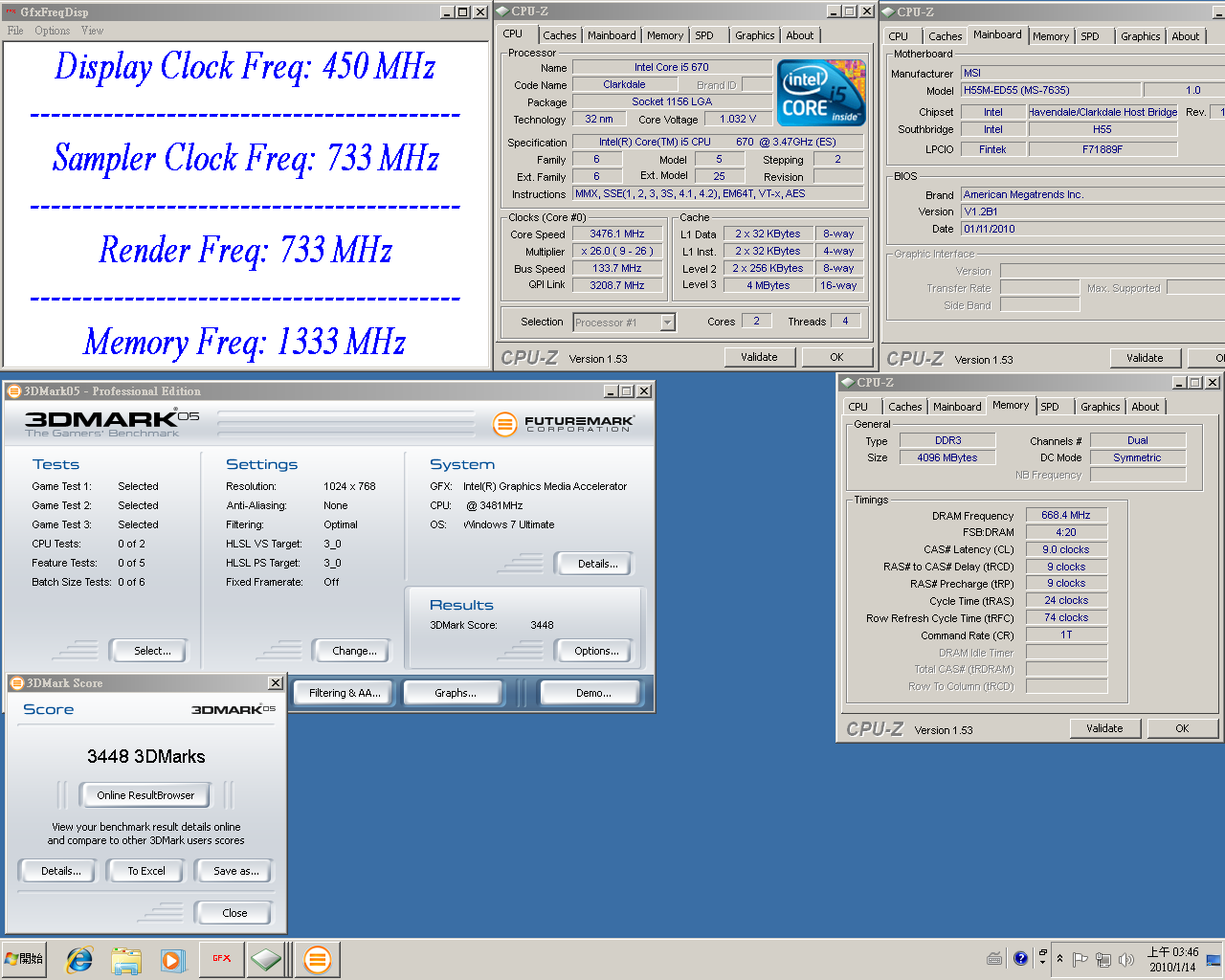Click GfxFreqDisp title bar icon

click(x=11, y=11)
